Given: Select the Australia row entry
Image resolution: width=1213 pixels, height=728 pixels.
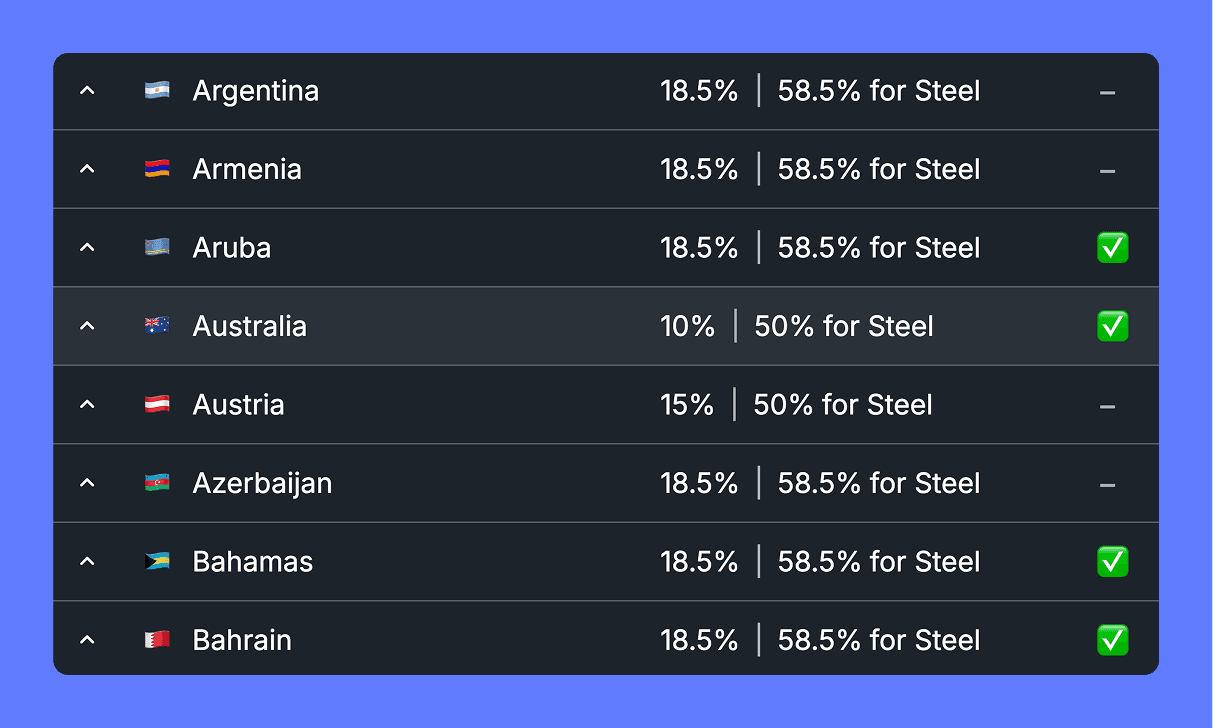Looking at the screenshot, I should click(x=606, y=326).
